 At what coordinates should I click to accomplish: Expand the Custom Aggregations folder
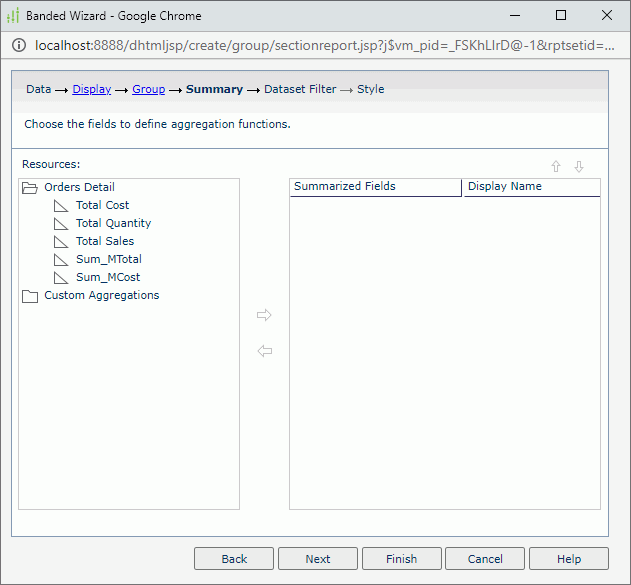(29, 296)
